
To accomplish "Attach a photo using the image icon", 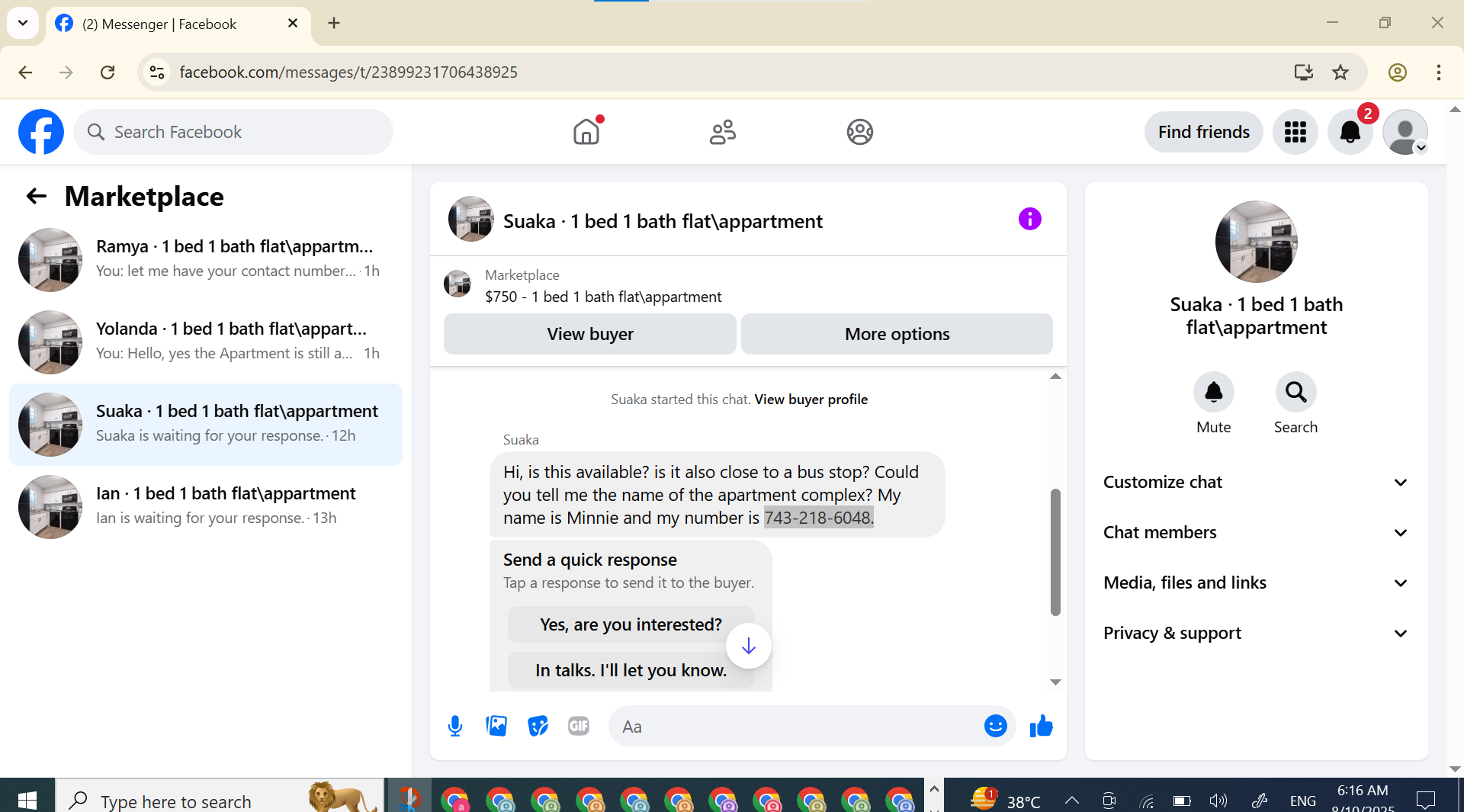I will (496, 726).
